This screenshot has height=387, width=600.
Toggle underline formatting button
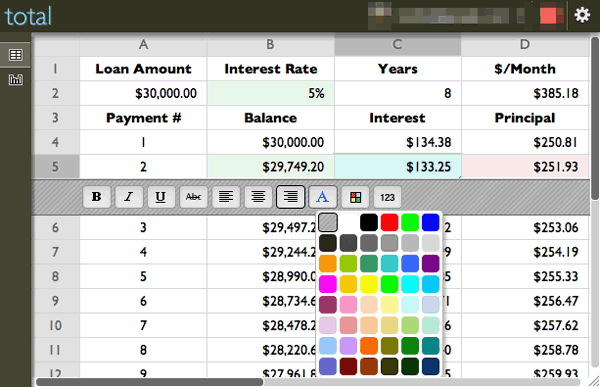coord(161,197)
